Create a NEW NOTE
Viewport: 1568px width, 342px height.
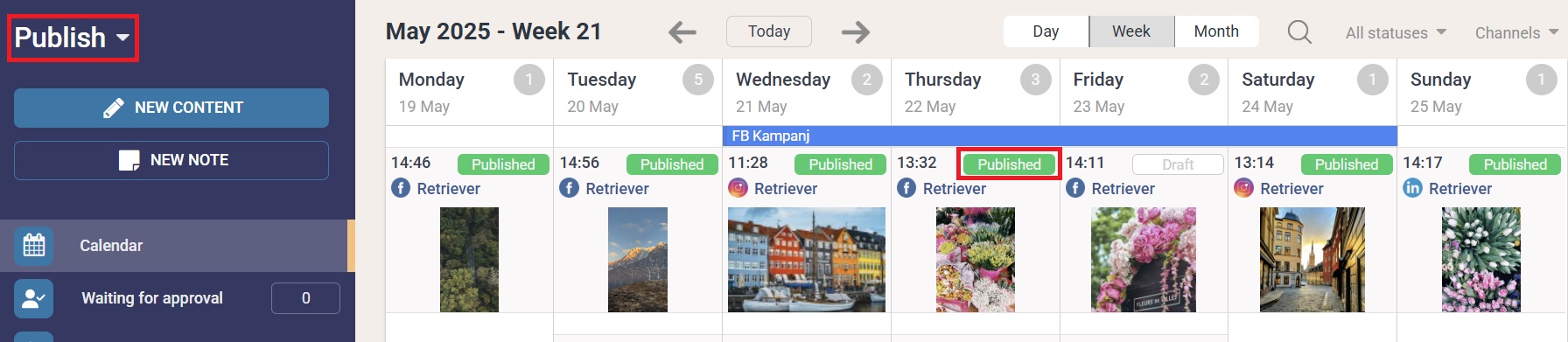[171, 160]
